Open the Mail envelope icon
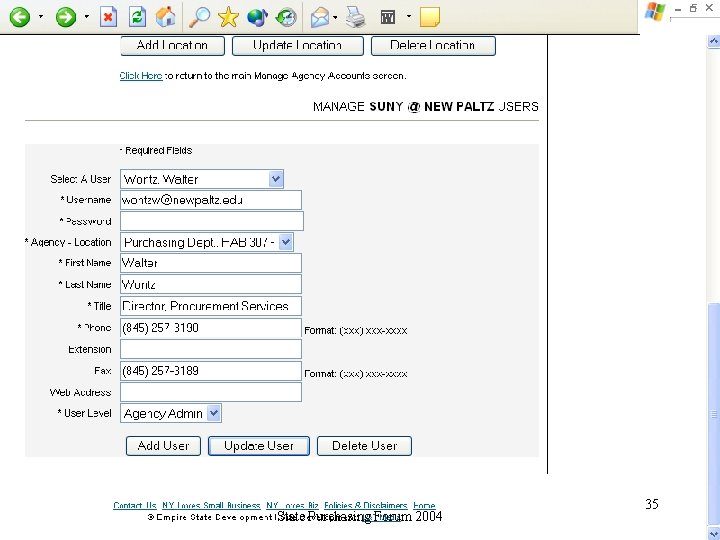The width and height of the screenshot is (720, 540). click(x=320, y=17)
